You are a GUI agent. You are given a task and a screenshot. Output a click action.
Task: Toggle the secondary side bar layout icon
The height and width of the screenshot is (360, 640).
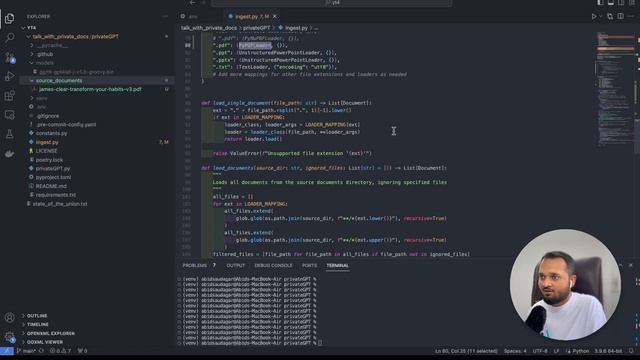(x=621, y=2)
